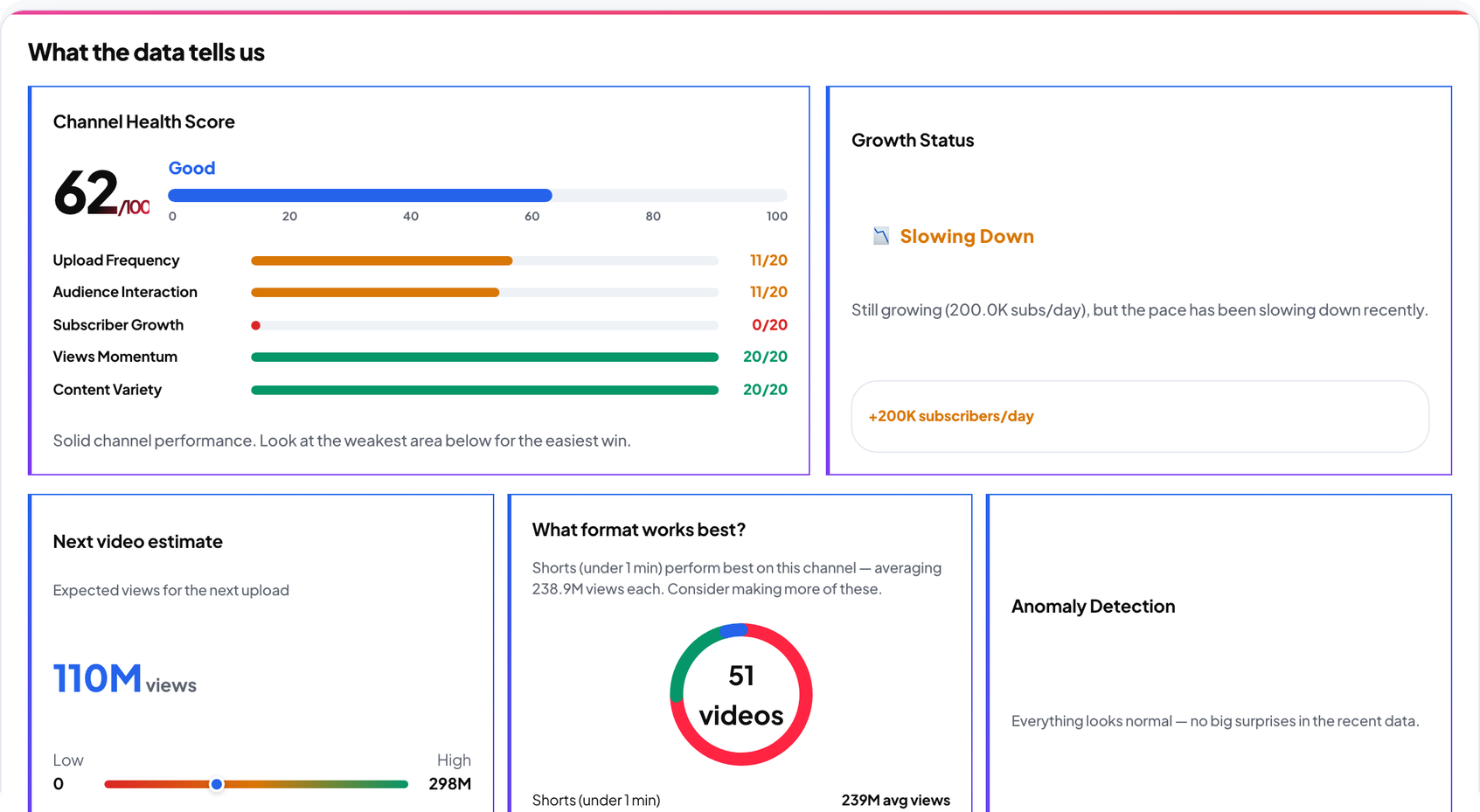The image size is (1480, 812).
Task: Click the blue marker on views estimate slider
Action: pyautogui.click(x=217, y=784)
